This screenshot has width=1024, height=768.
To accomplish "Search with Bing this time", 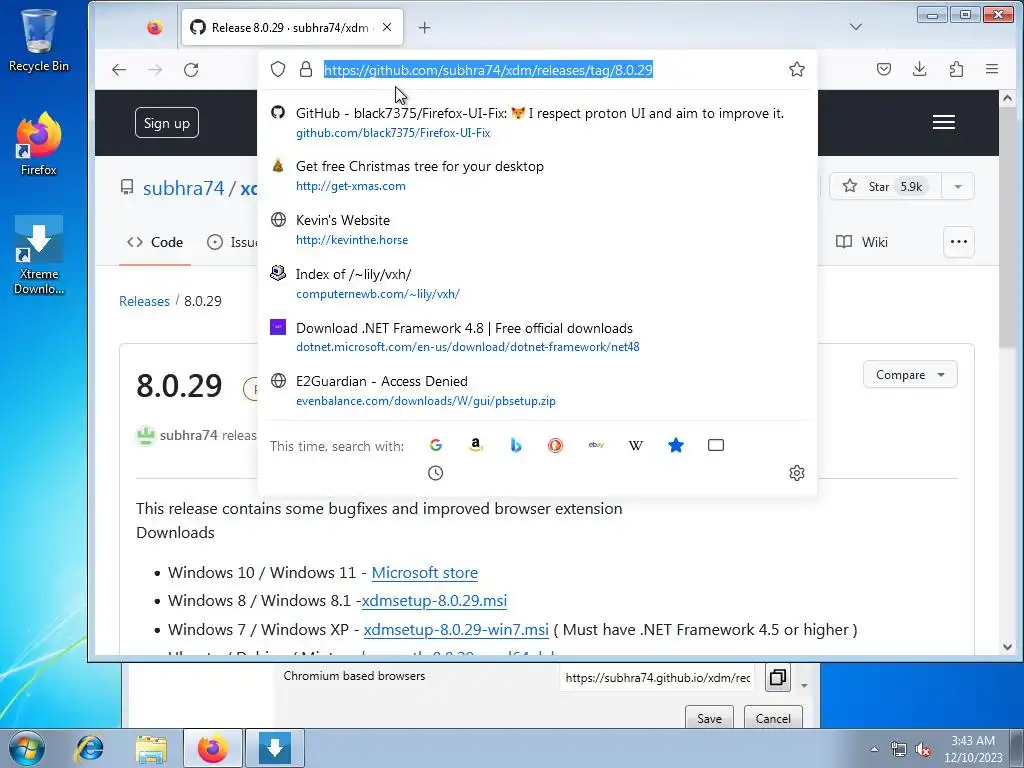I will [515, 445].
